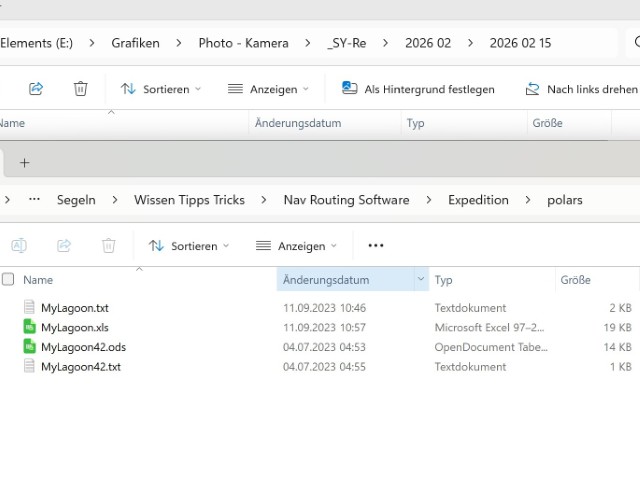Viewport: 640px width, 480px height.
Task: Open the three-dots more options menu
Action: click(376, 245)
